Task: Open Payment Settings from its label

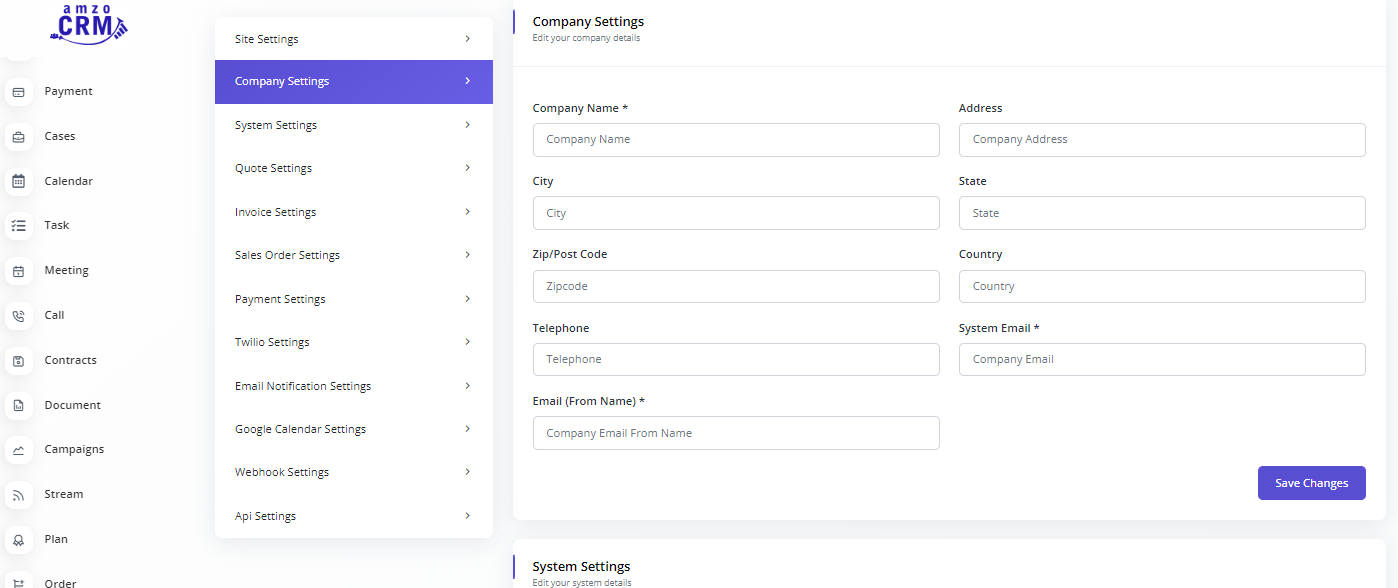Action: (280, 299)
